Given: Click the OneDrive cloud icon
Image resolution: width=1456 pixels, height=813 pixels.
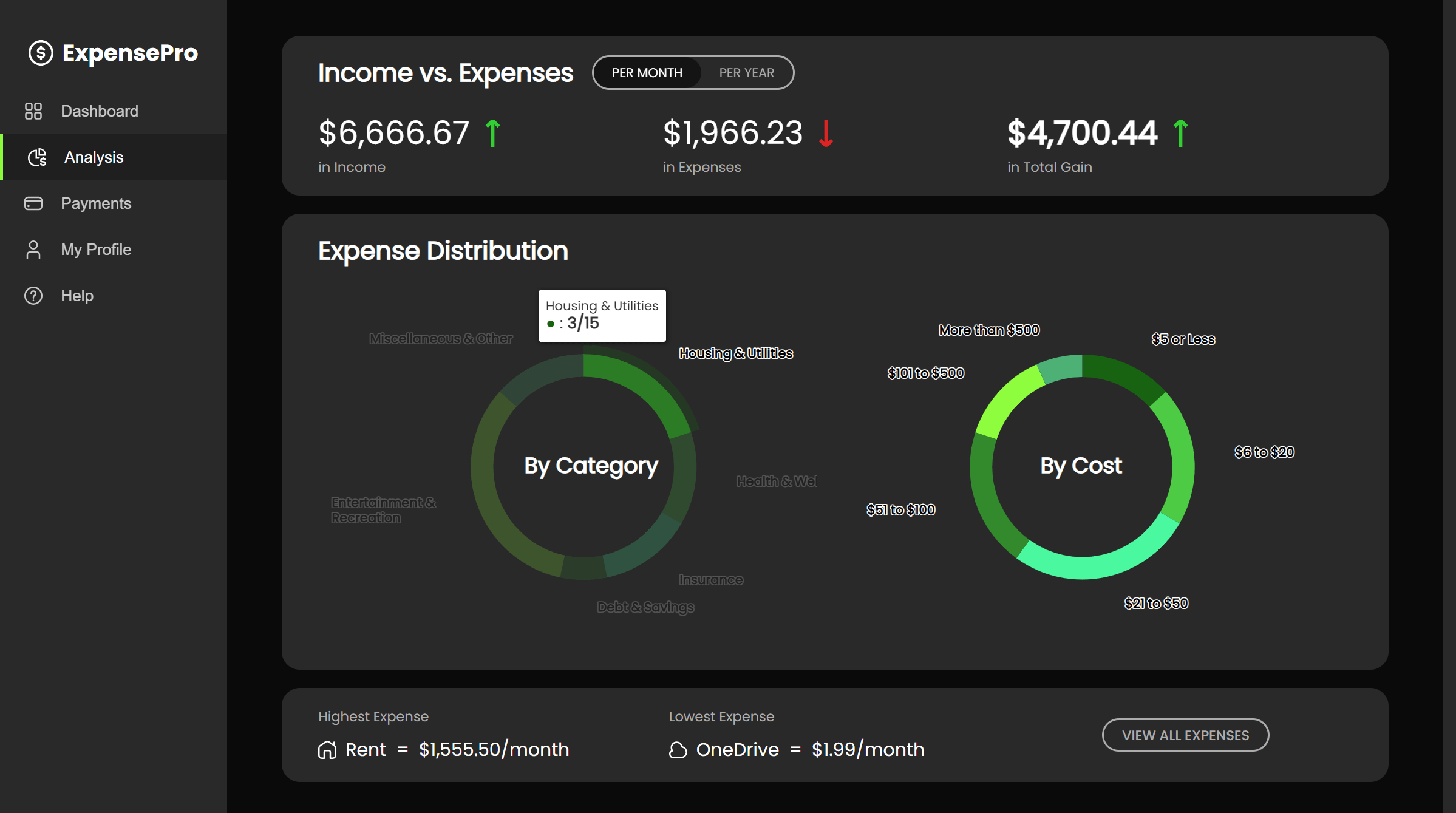Looking at the screenshot, I should 678,750.
